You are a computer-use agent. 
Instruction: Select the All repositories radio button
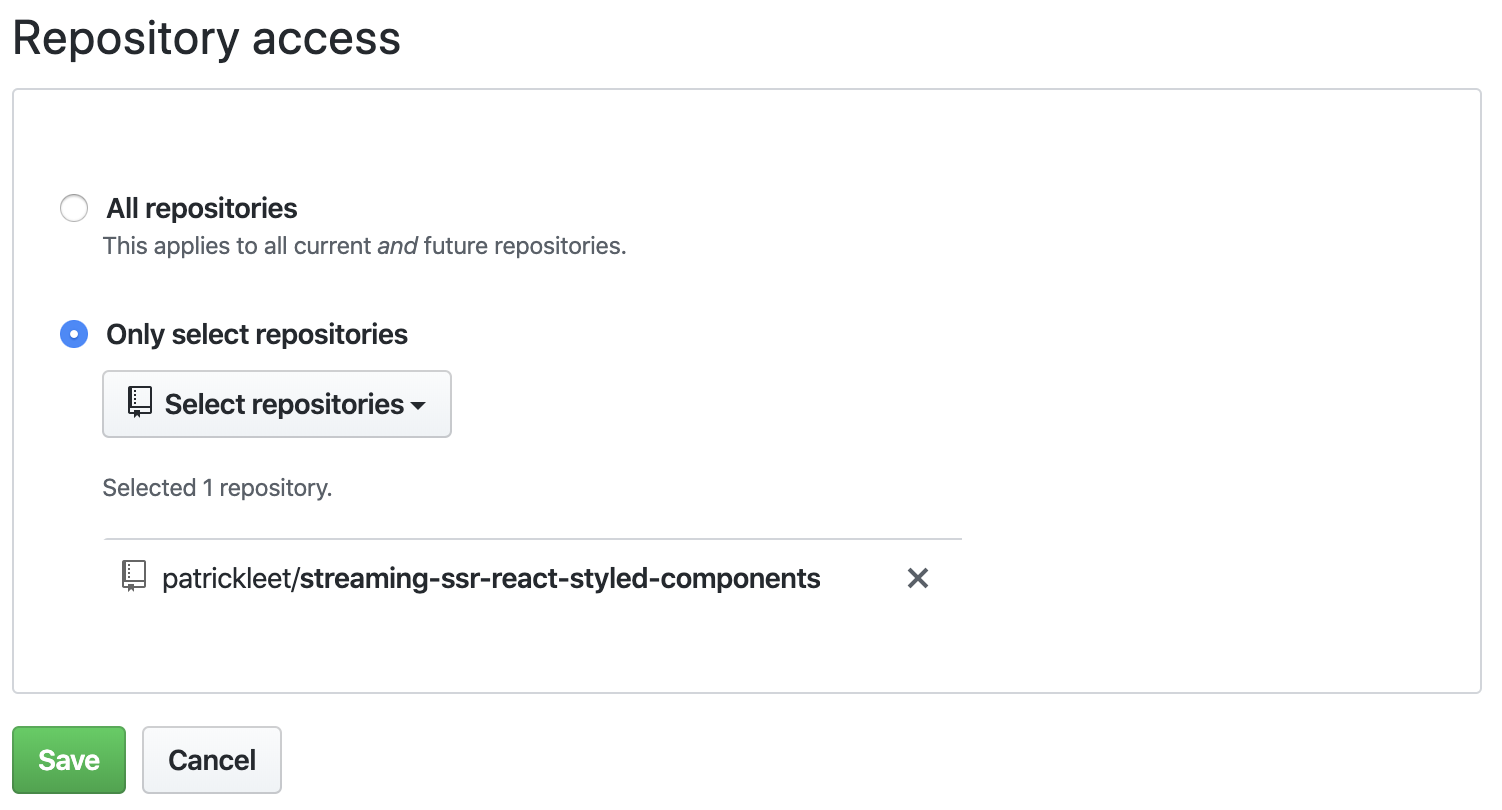pyautogui.click(x=74, y=208)
